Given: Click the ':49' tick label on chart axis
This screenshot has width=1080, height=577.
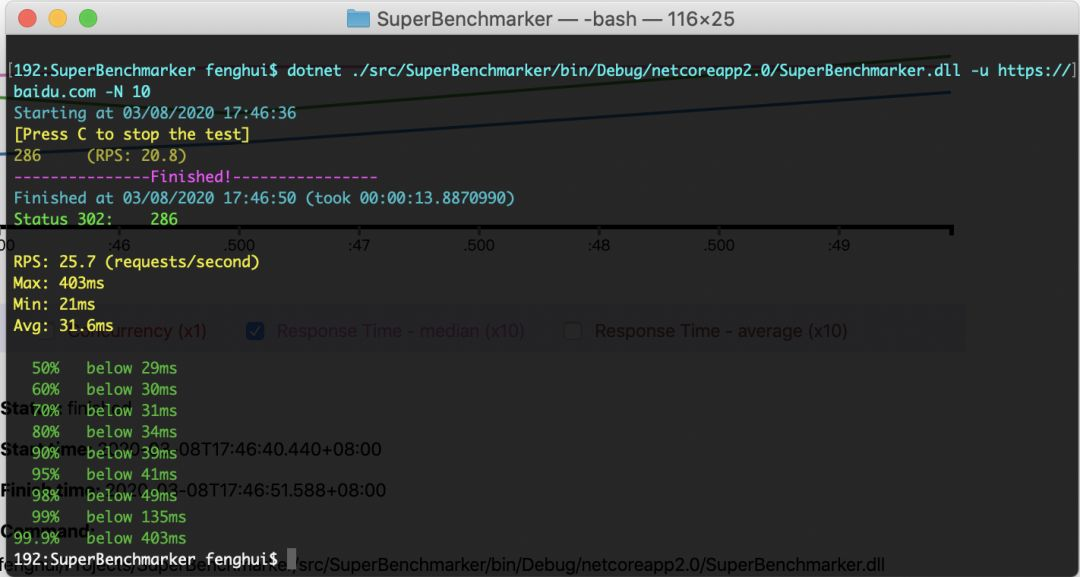Looking at the screenshot, I should click(x=838, y=245).
